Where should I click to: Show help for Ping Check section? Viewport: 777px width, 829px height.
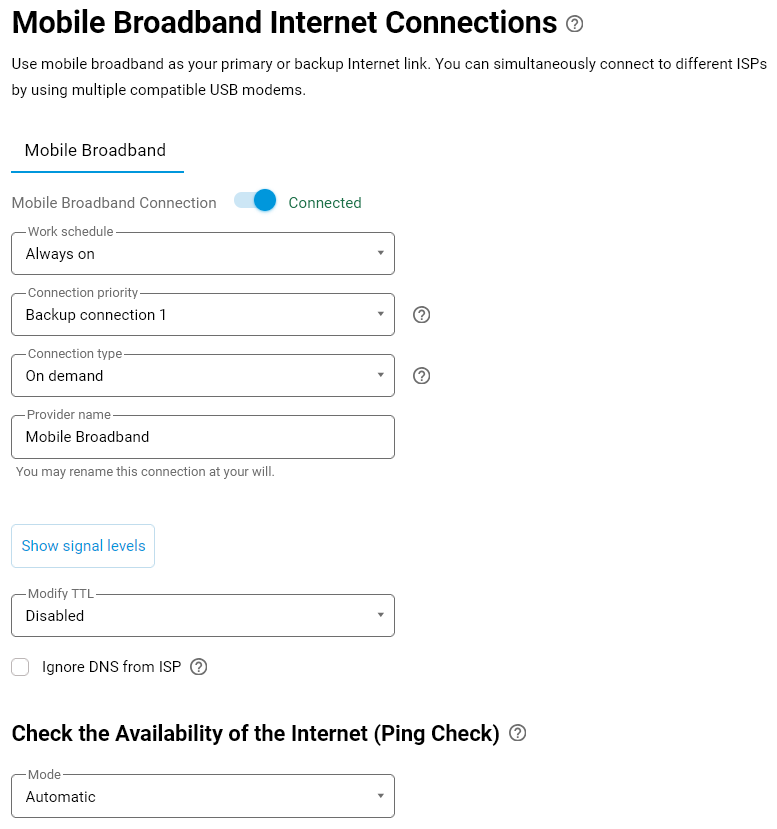click(x=517, y=733)
